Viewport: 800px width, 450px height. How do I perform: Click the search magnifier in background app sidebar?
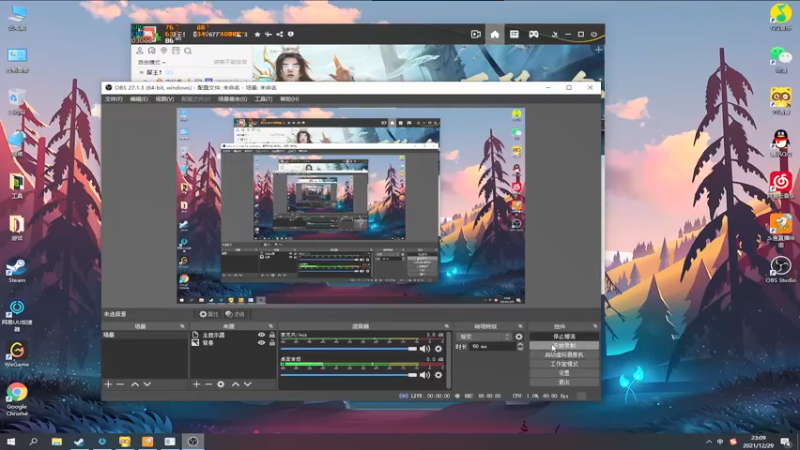pyautogui.click(x=188, y=51)
